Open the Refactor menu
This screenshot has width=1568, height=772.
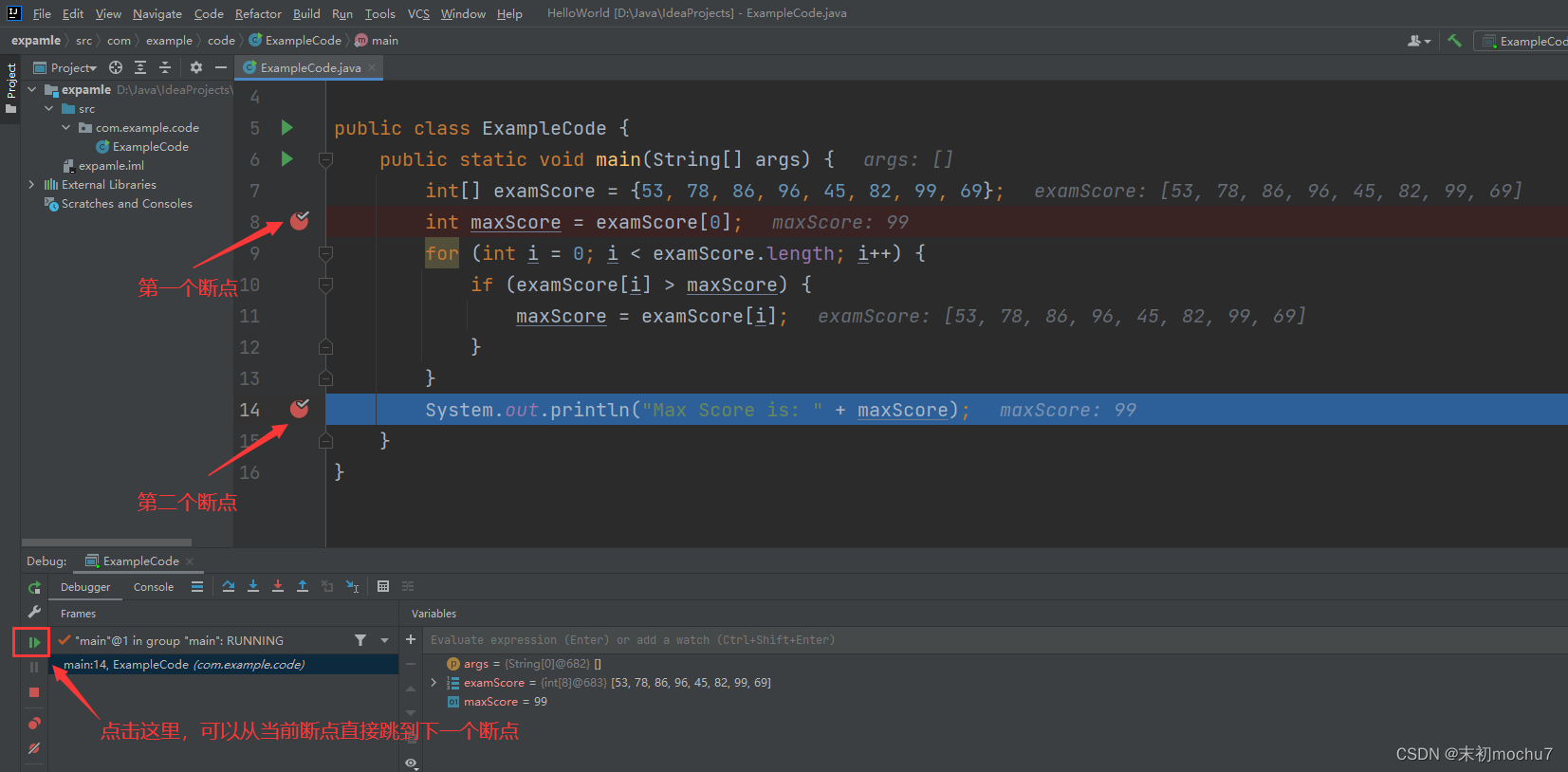click(x=258, y=13)
